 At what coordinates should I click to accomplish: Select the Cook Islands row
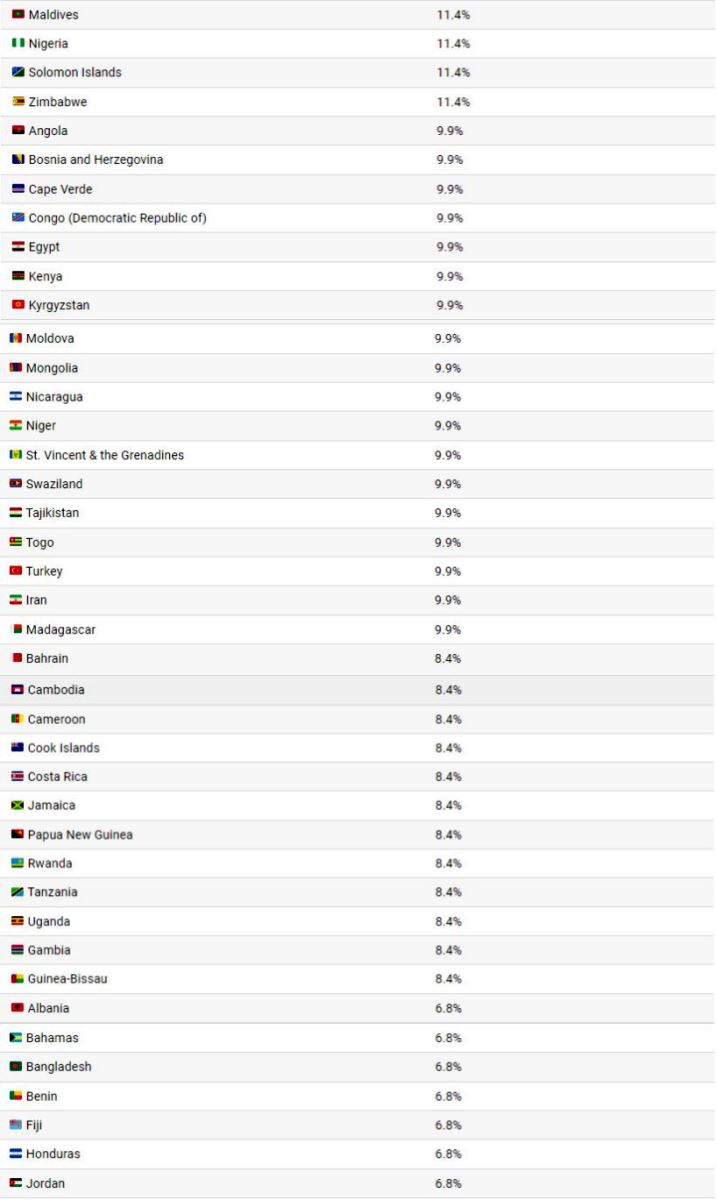[358, 748]
